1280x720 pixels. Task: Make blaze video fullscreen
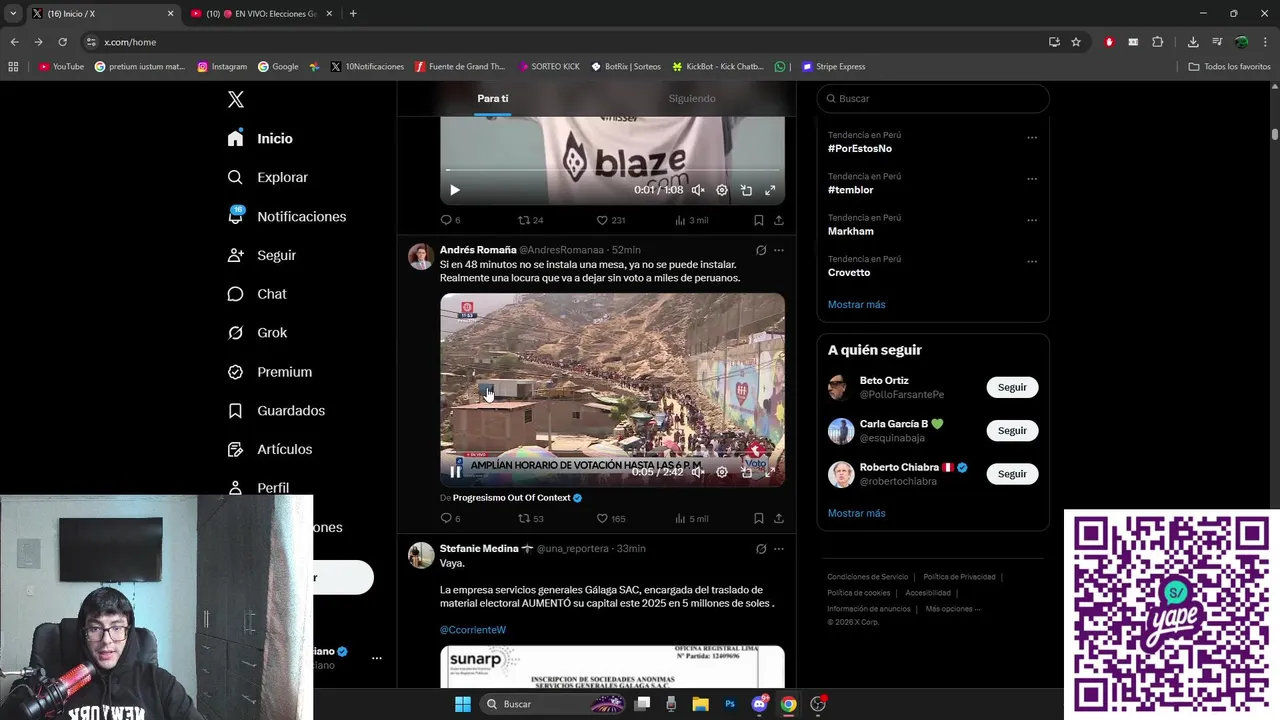click(x=770, y=190)
